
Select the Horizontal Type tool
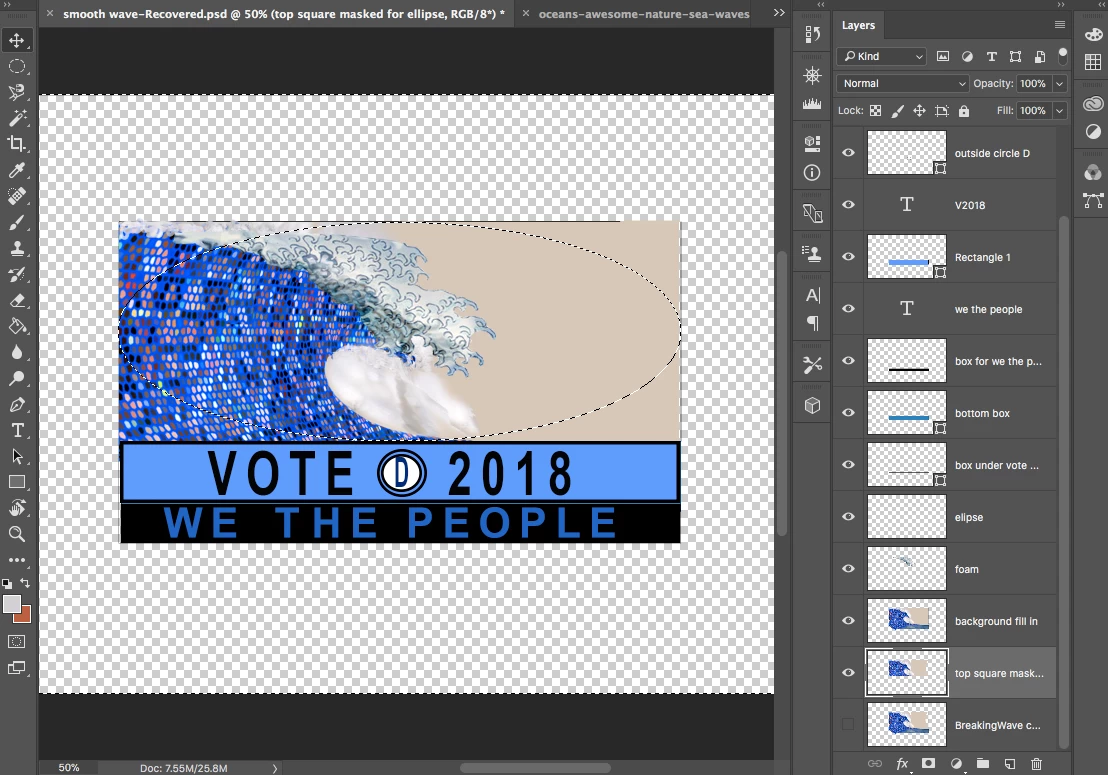[17, 431]
